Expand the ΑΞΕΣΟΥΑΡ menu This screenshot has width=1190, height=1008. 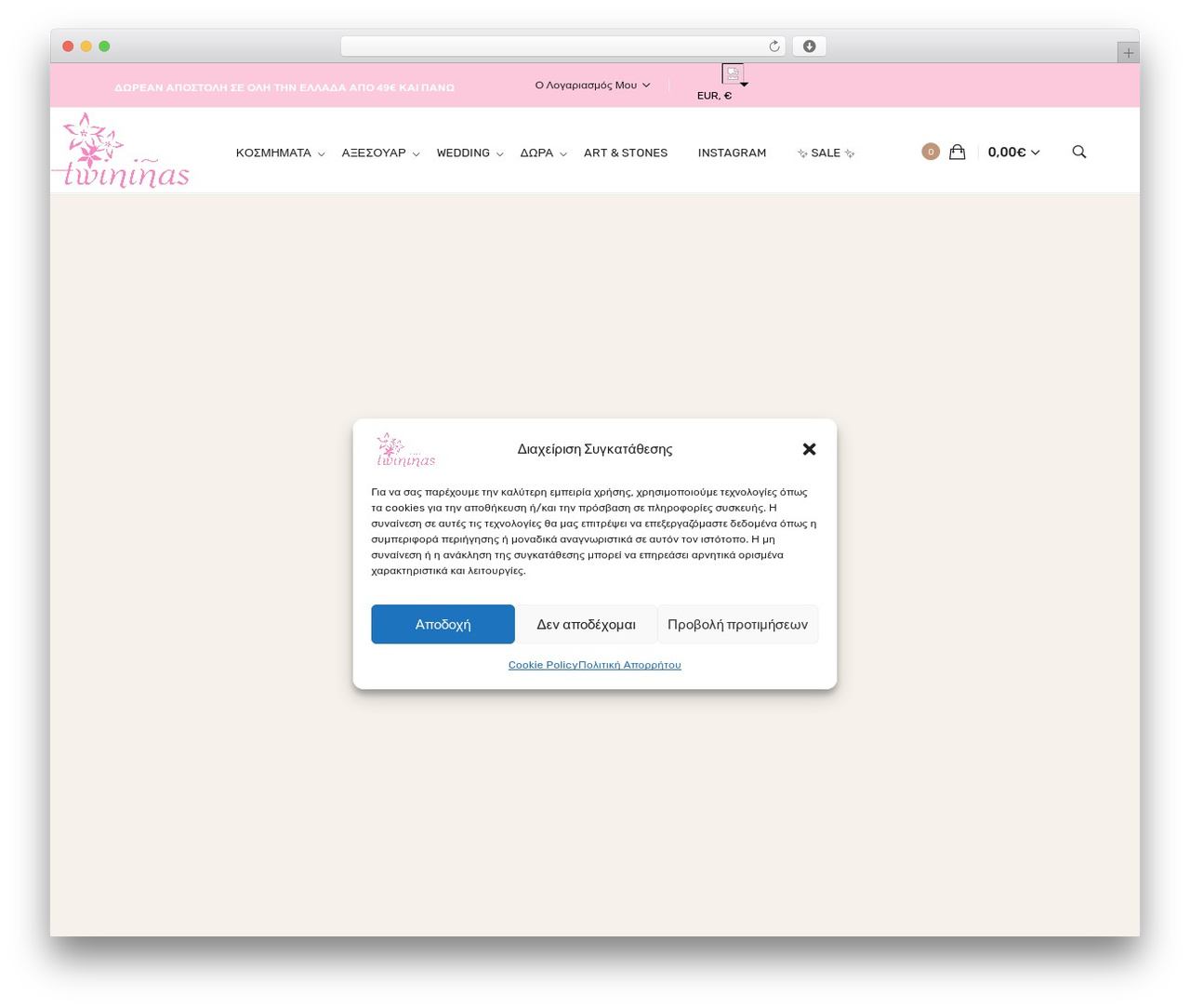380,153
